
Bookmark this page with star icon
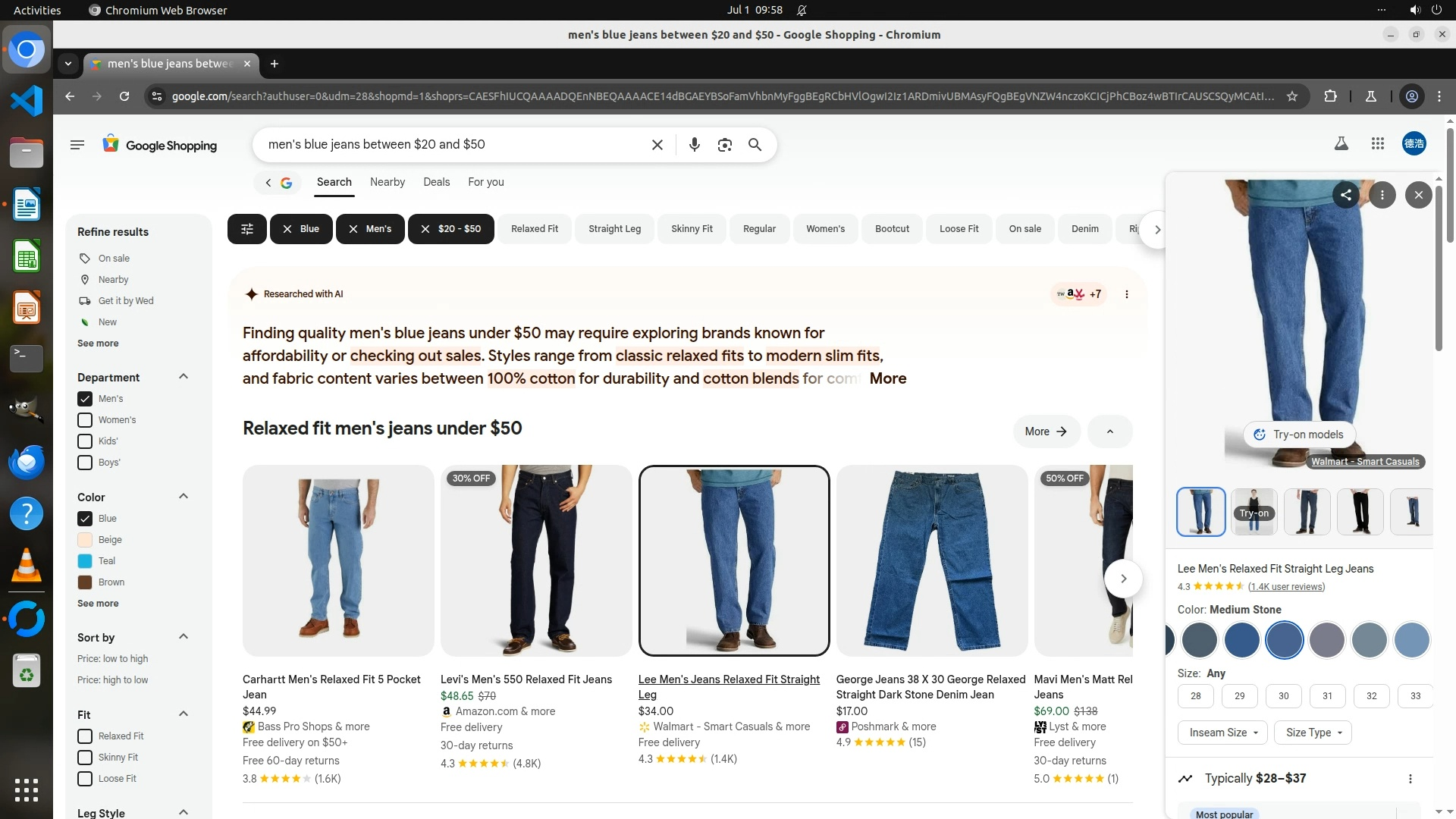coord(1292,96)
